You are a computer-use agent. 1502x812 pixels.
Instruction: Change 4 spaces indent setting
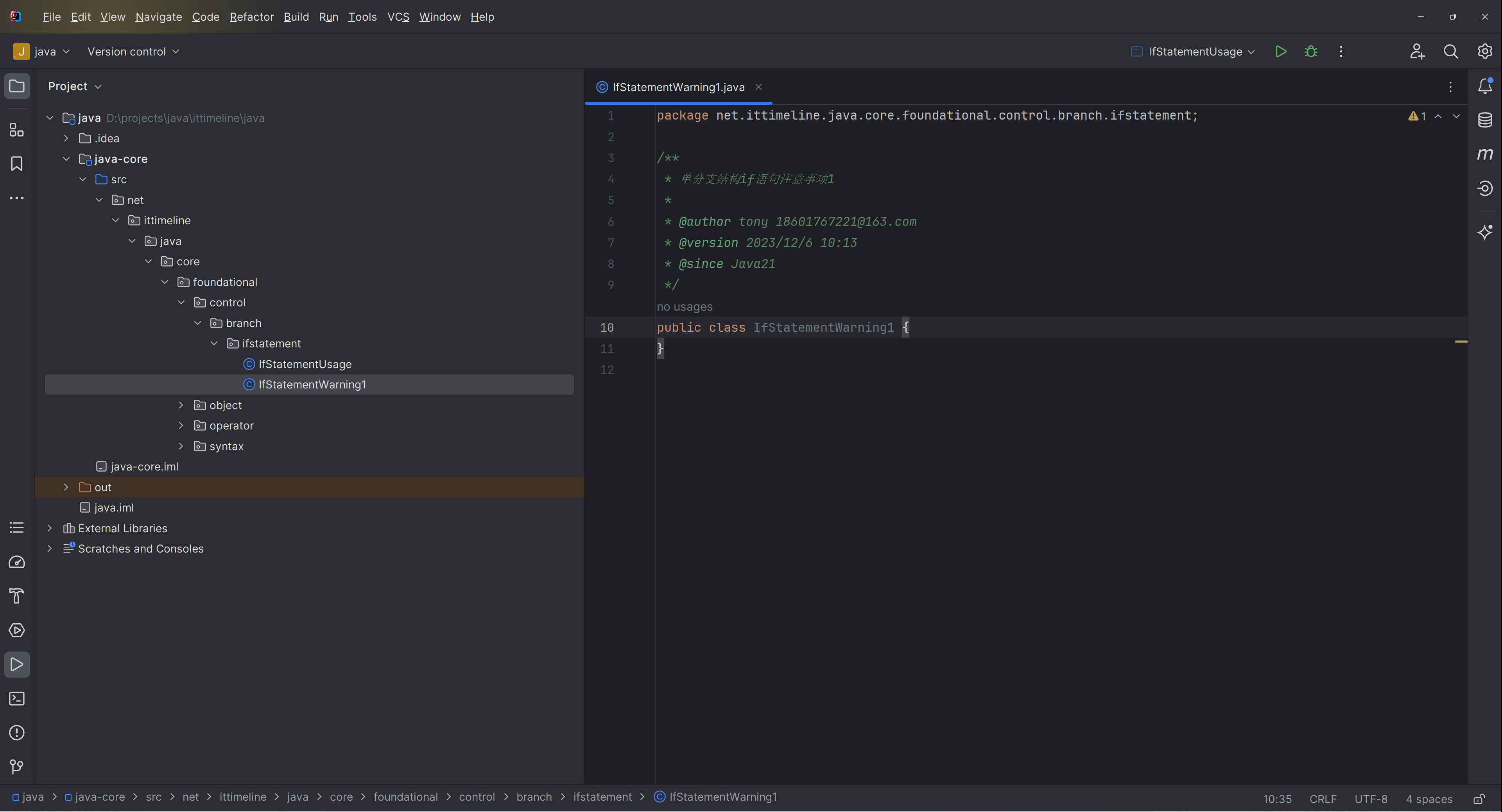pos(1429,799)
